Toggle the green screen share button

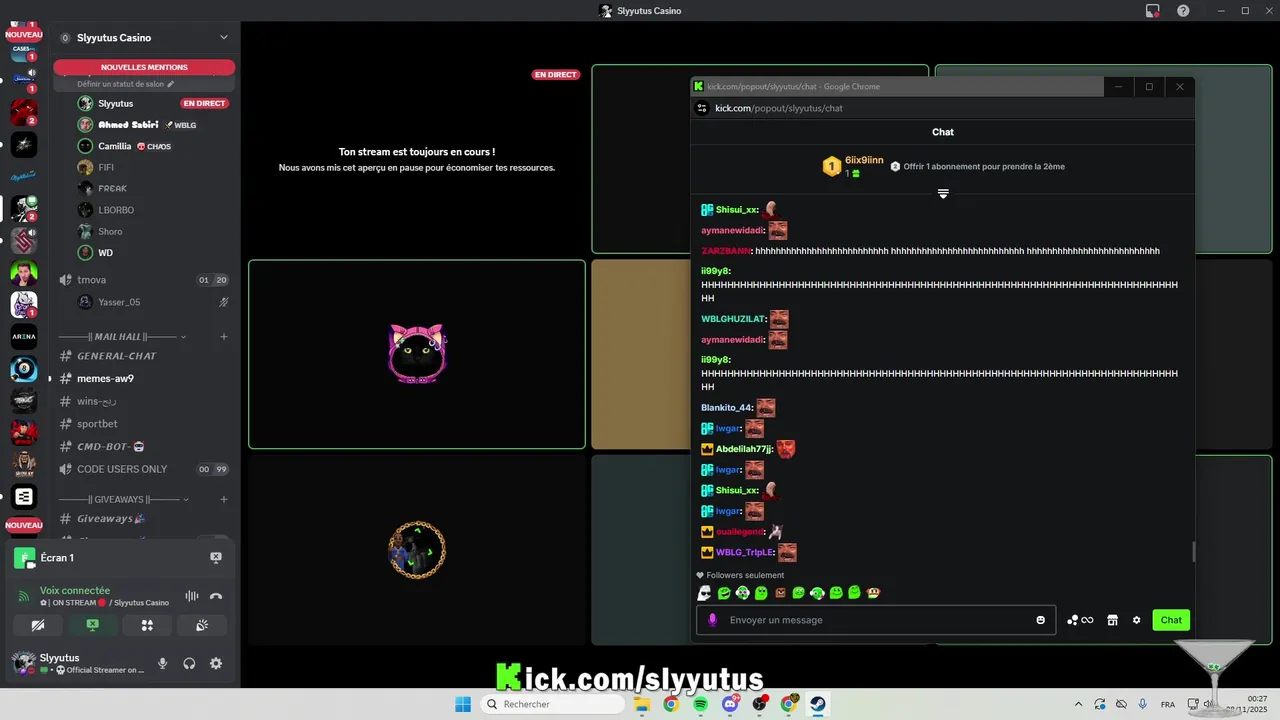pyautogui.click(x=92, y=626)
